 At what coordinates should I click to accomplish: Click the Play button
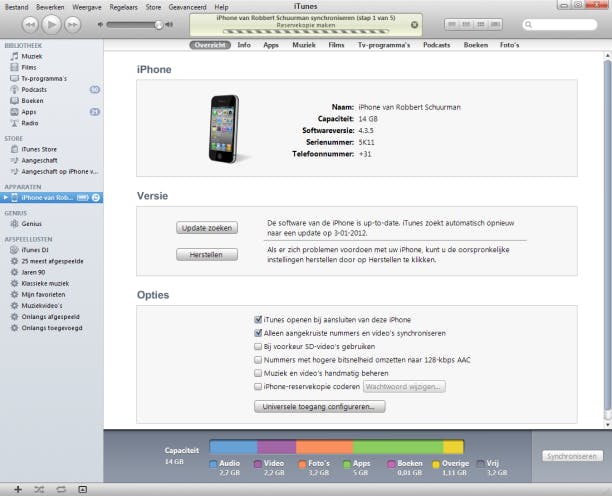tap(51, 24)
